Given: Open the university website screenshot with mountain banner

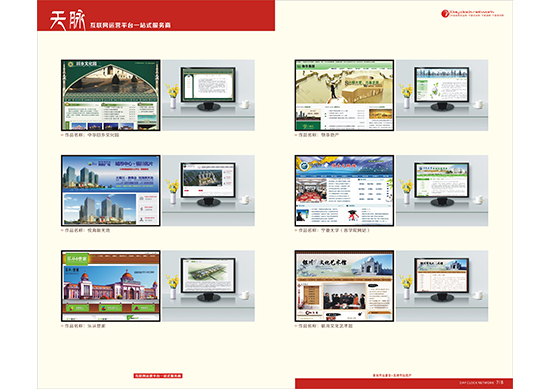Looking at the screenshot, I should pos(344,190).
